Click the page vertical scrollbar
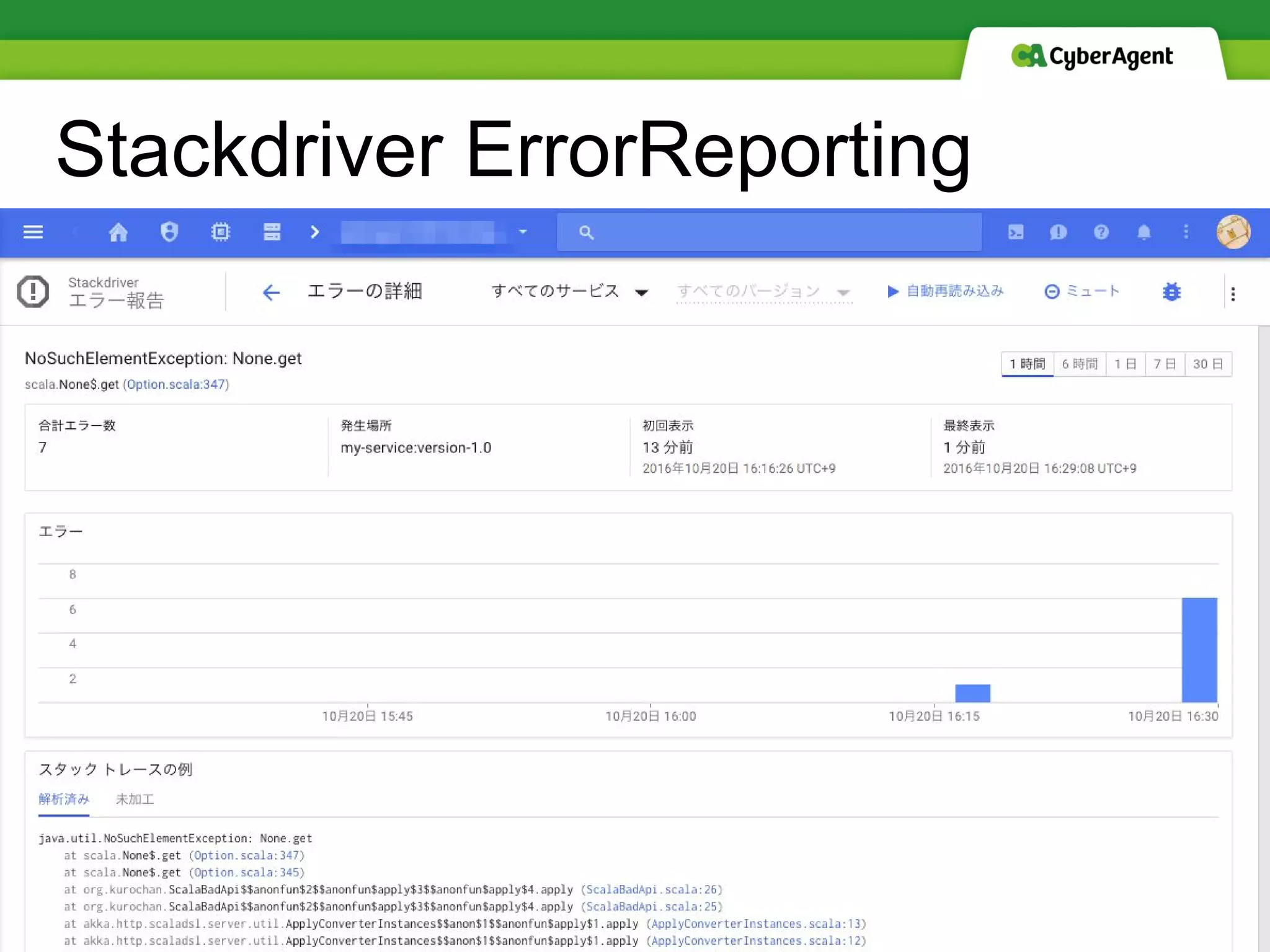The height and width of the screenshot is (952, 1270). pyautogui.click(x=1264, y=638)
